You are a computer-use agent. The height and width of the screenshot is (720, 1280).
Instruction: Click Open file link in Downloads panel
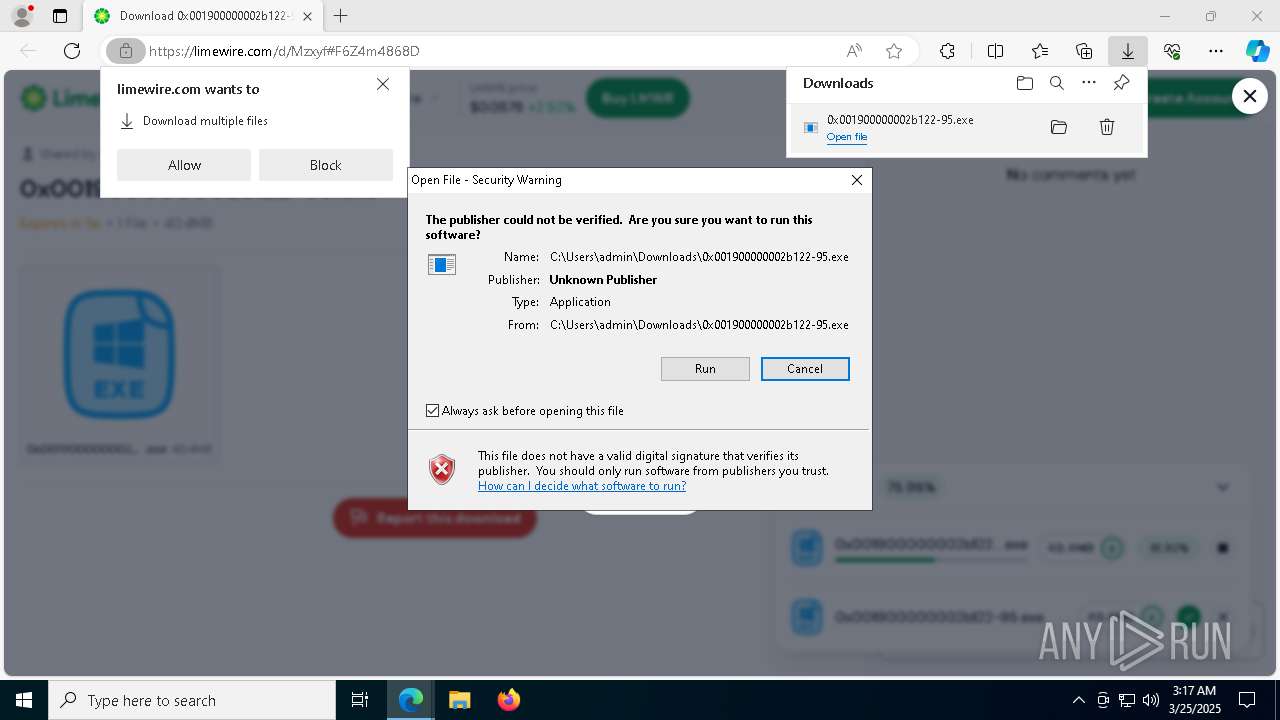pyautogui.click(x=847, y=137)
